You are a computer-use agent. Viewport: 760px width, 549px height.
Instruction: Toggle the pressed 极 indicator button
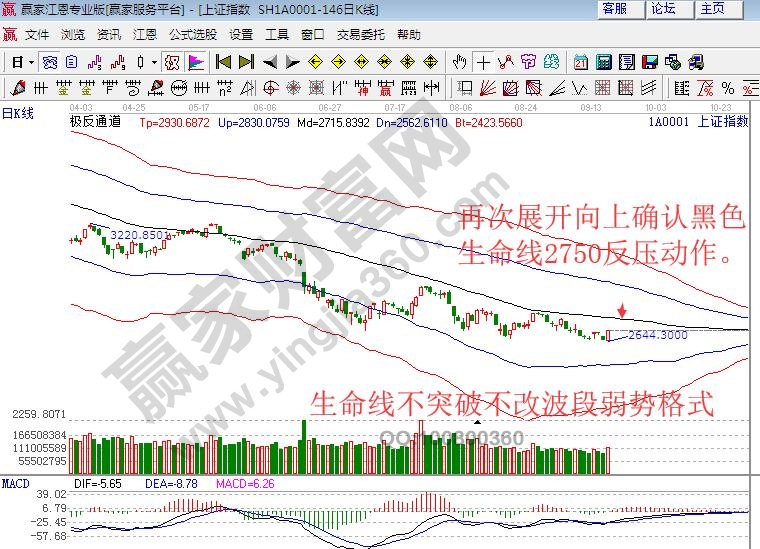click(x=171, y=62)
